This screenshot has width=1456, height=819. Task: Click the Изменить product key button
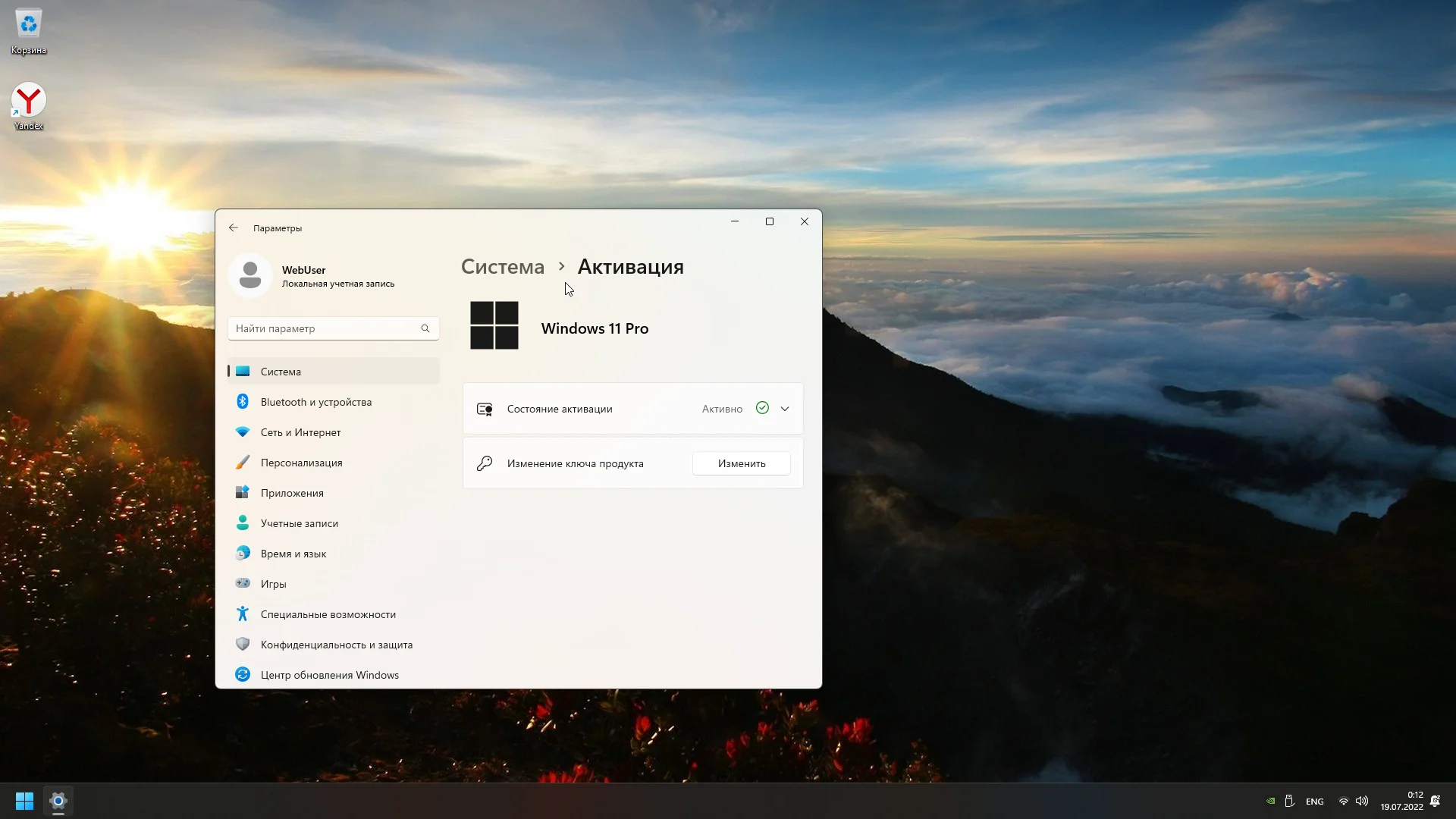tap(741, 463)
